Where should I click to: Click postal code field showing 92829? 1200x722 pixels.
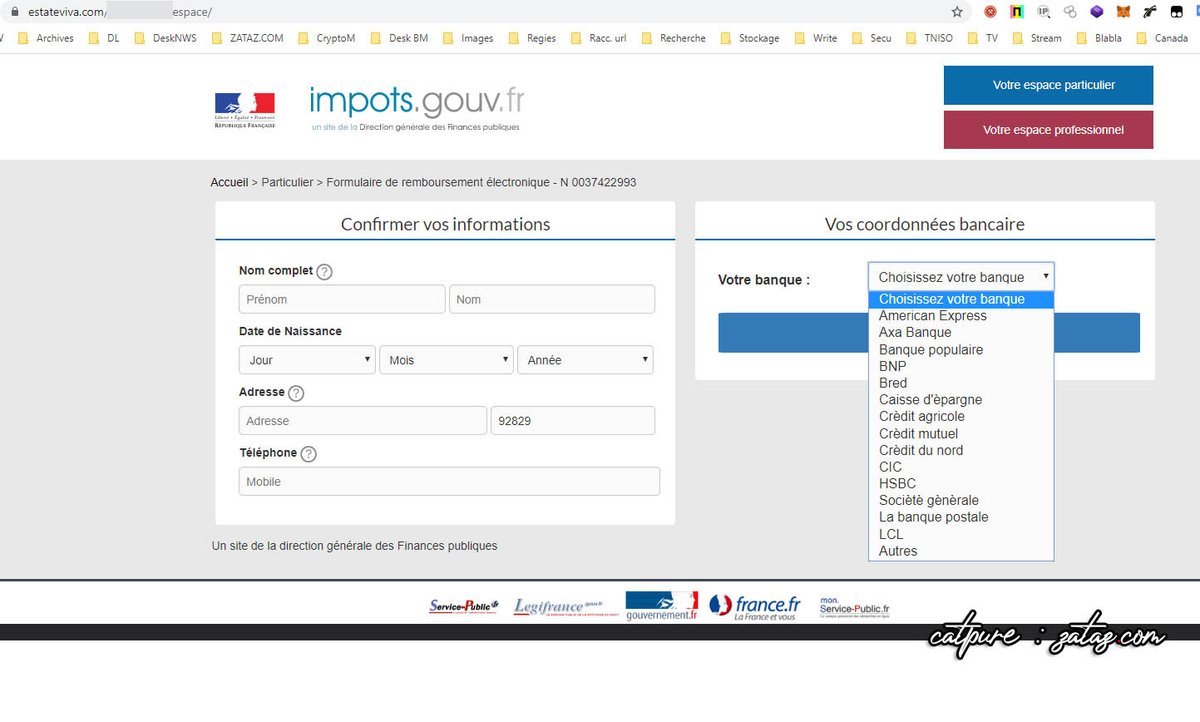(573, 421)
